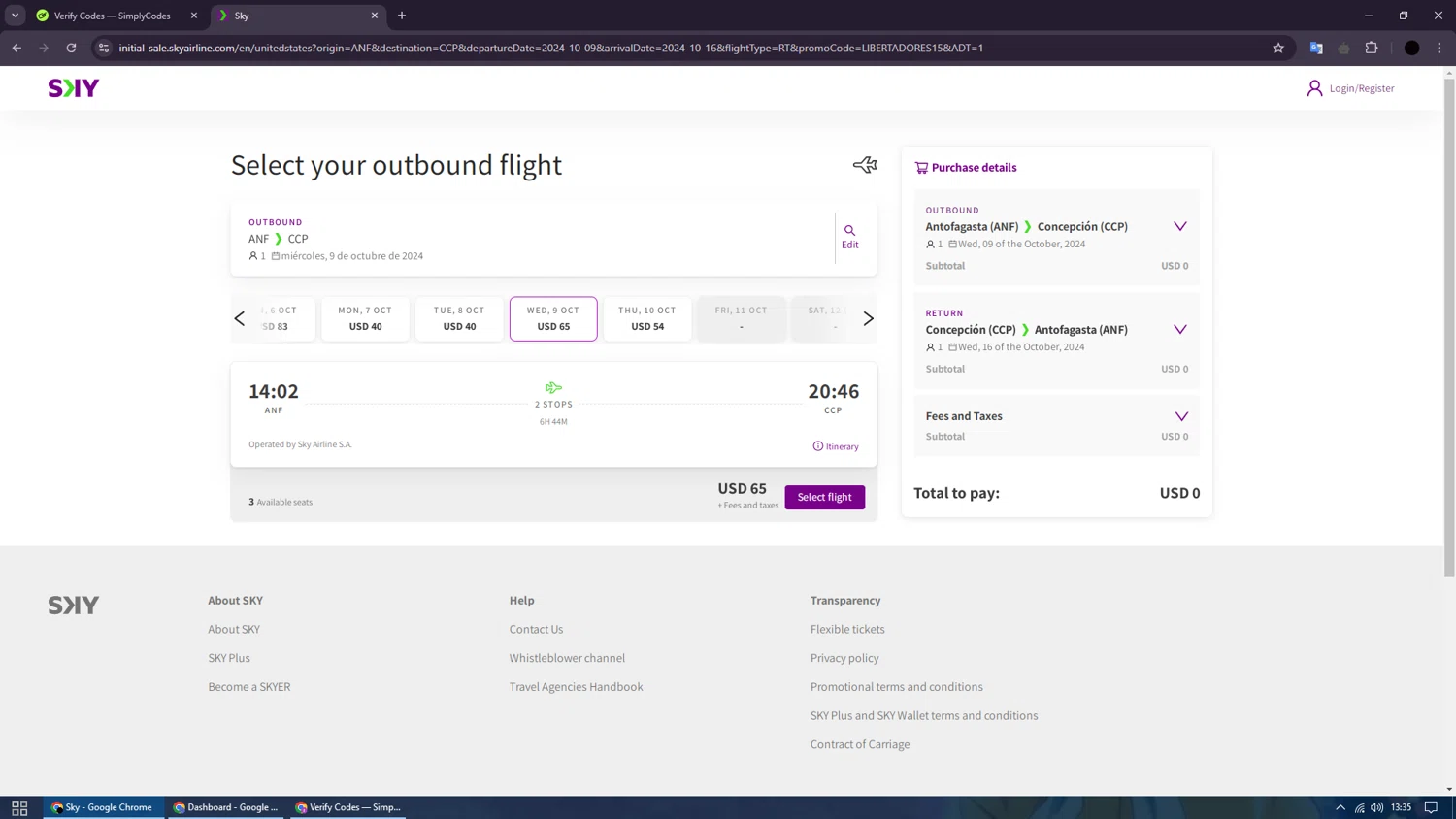This screenshot has width=1456, height=819.
Task: Click the 3 Available seats text
Action: 281,503
